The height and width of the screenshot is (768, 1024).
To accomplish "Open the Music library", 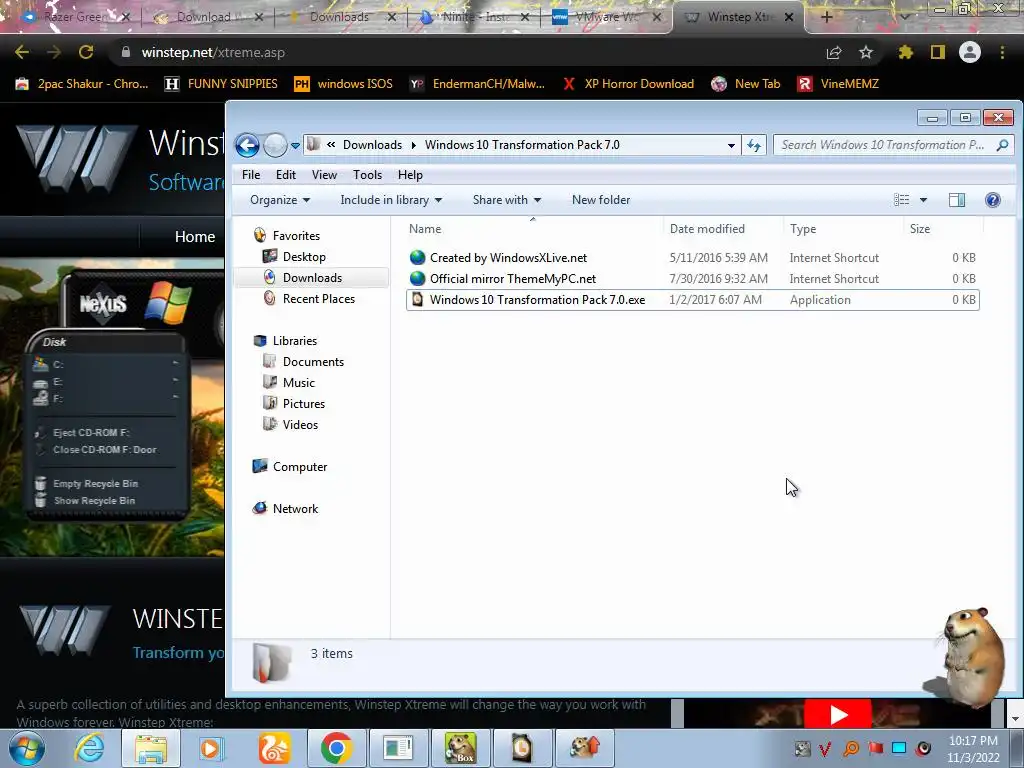I will [298, 383].
